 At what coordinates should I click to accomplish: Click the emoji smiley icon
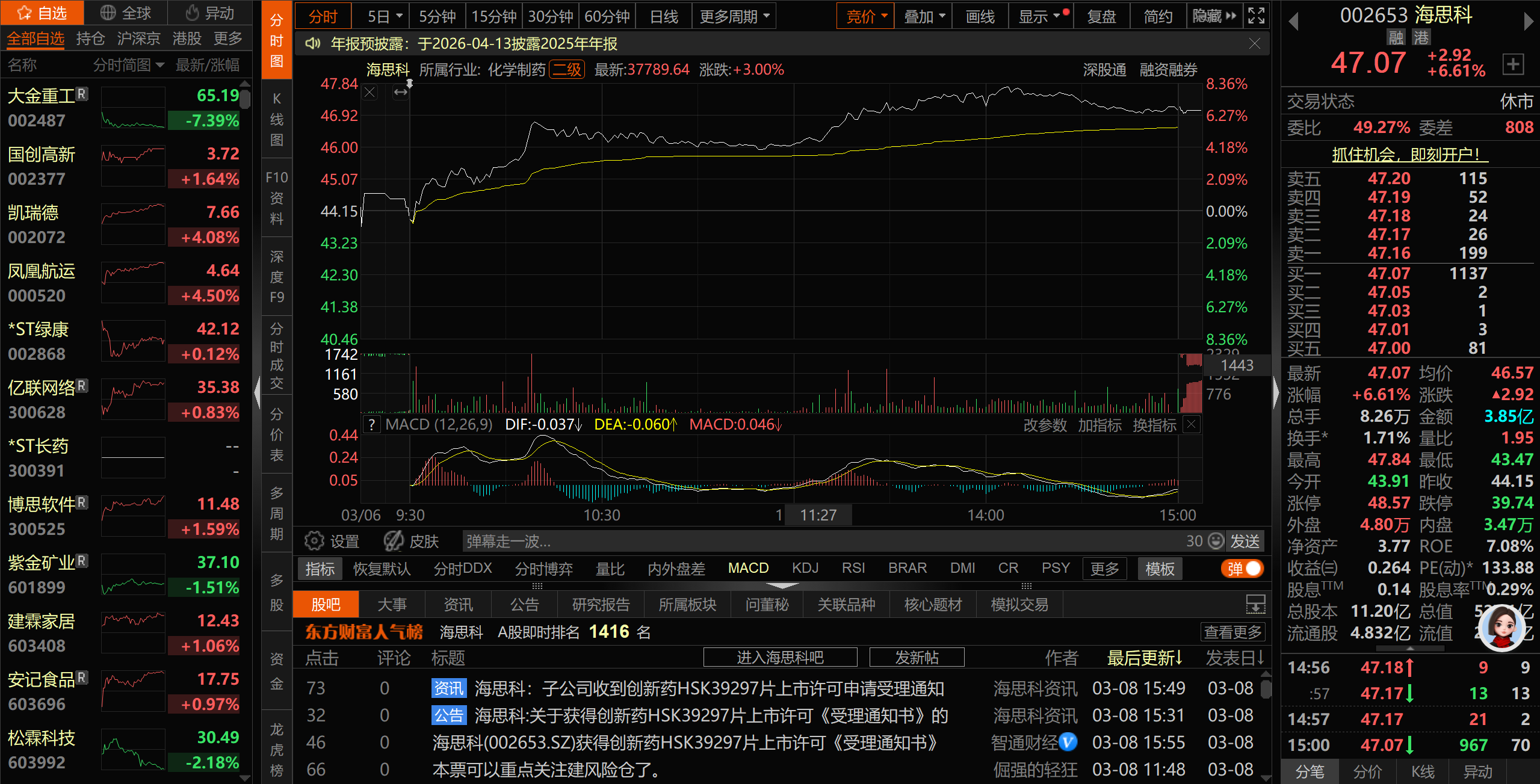coord(1216,541)
